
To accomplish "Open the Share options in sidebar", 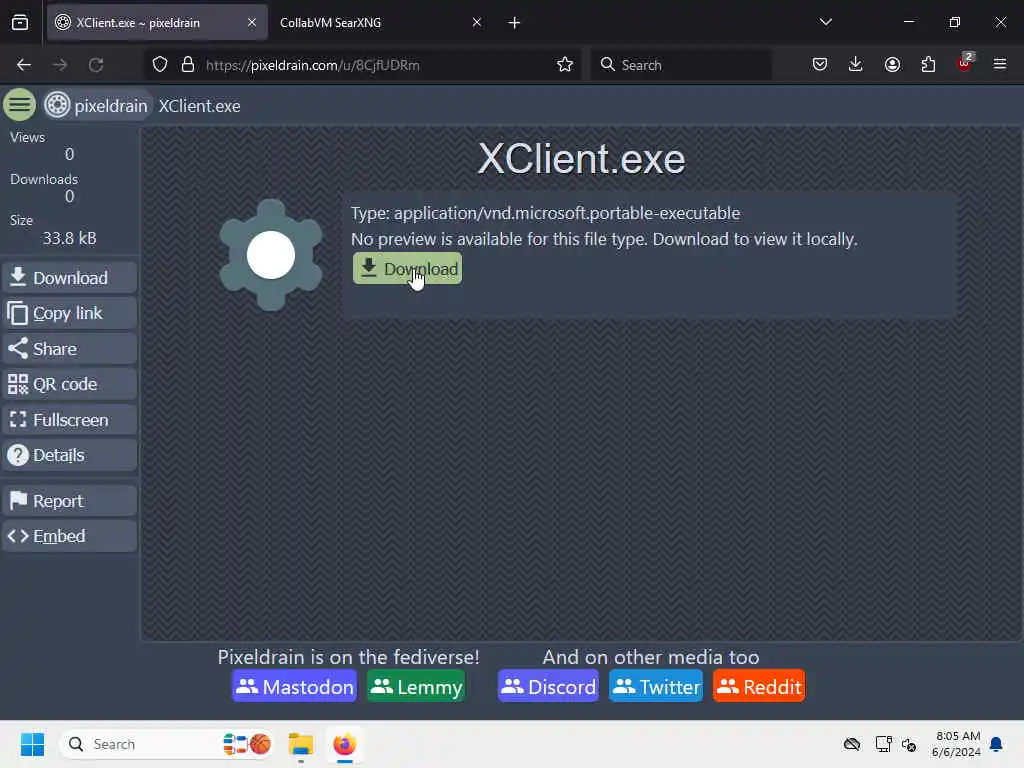I will [69, 349].
